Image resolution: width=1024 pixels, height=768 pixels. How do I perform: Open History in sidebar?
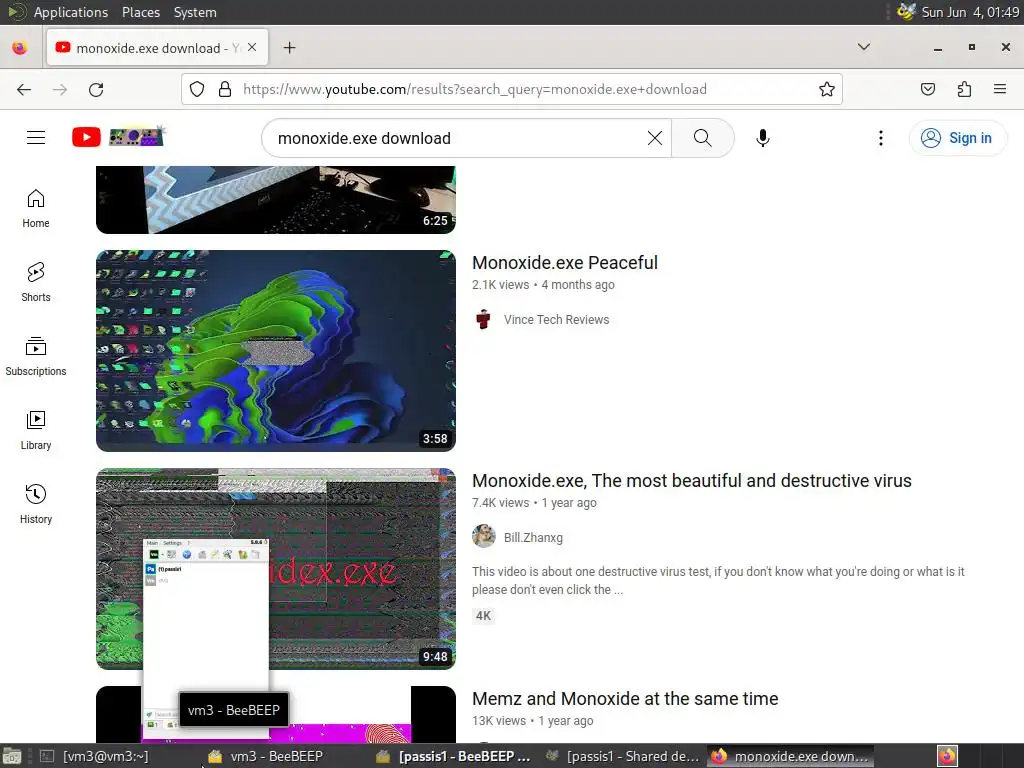pos(36,504)
